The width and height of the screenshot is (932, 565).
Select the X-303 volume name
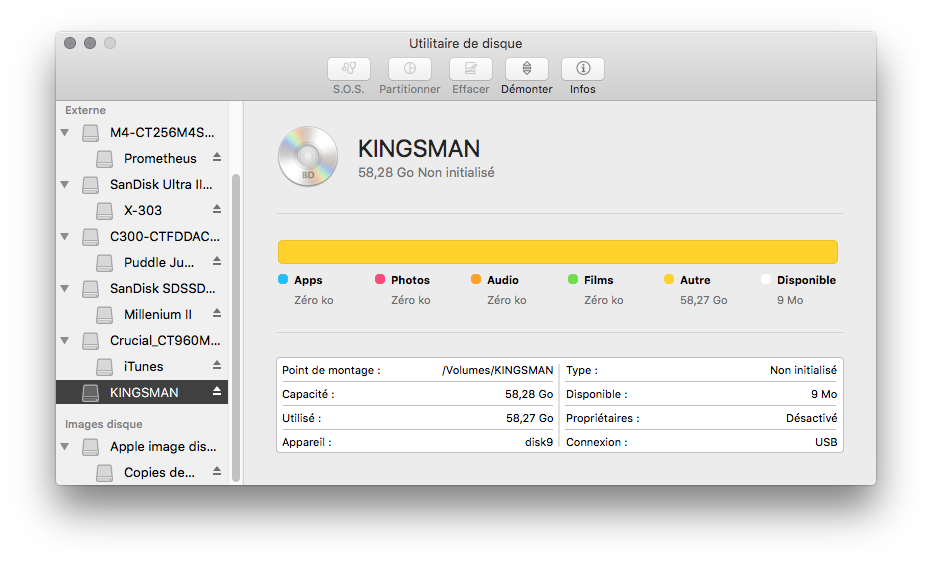(143, 210)
